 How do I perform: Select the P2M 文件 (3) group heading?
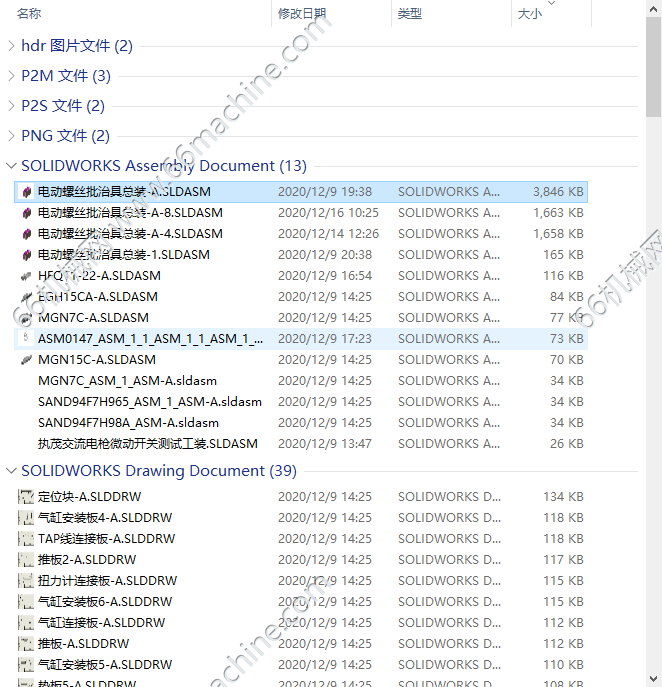tap(66, 76)
